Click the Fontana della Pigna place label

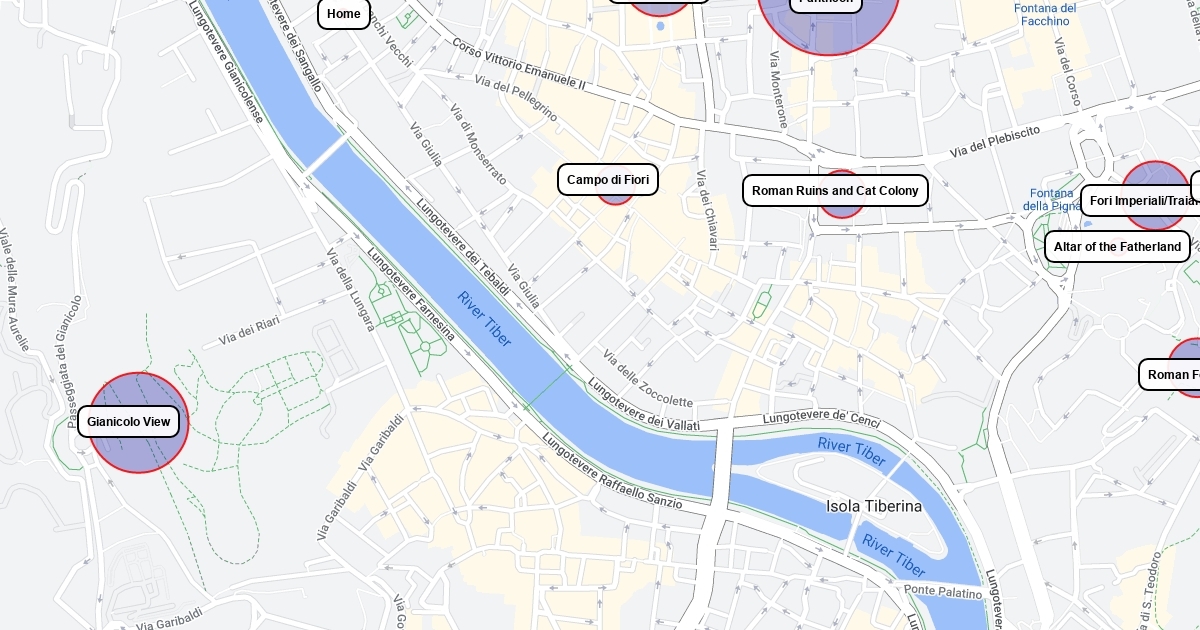click(1050, 200)
